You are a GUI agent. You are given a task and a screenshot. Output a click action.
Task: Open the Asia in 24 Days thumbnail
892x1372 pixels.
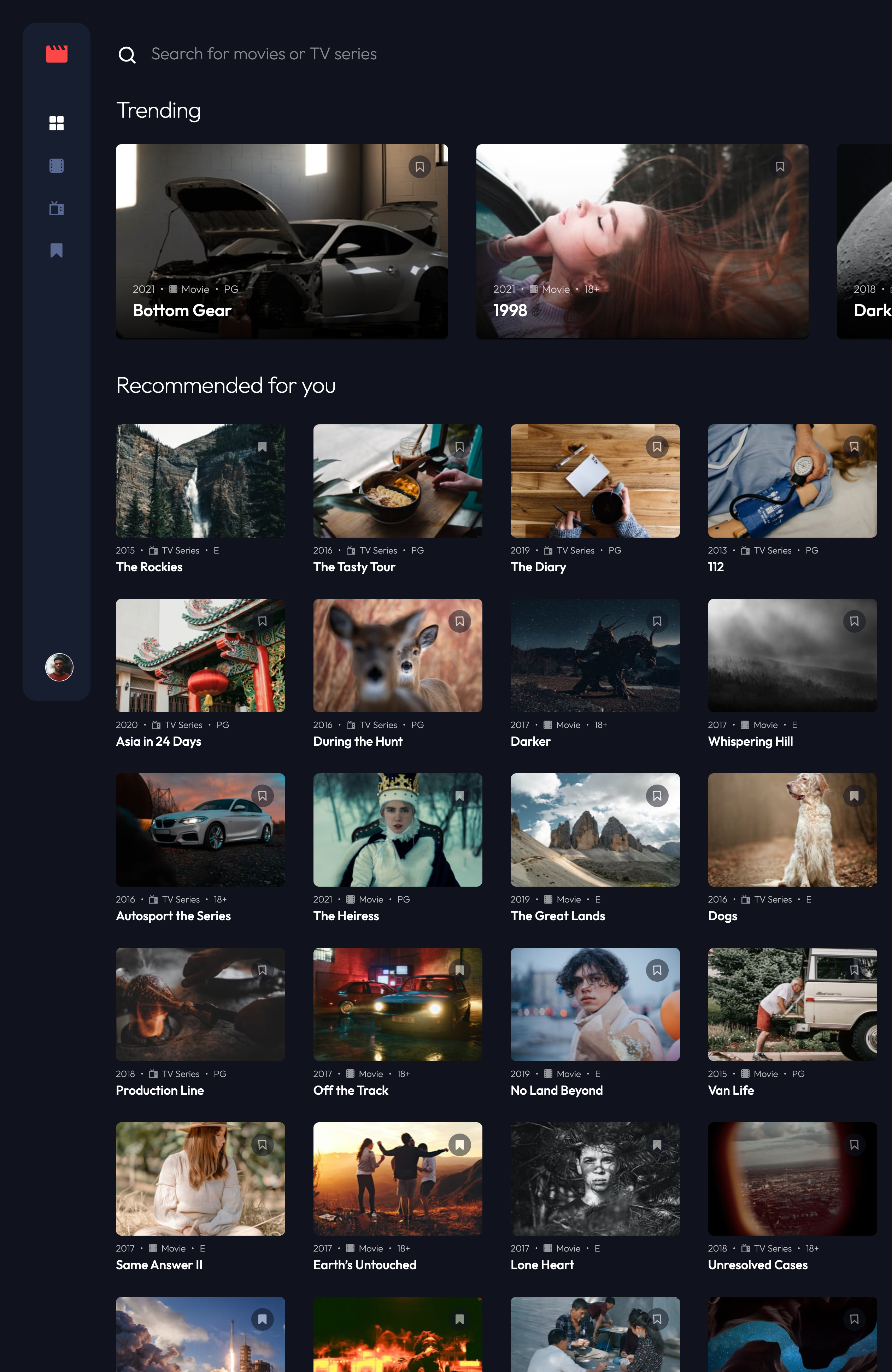click(x=200, y=656)
